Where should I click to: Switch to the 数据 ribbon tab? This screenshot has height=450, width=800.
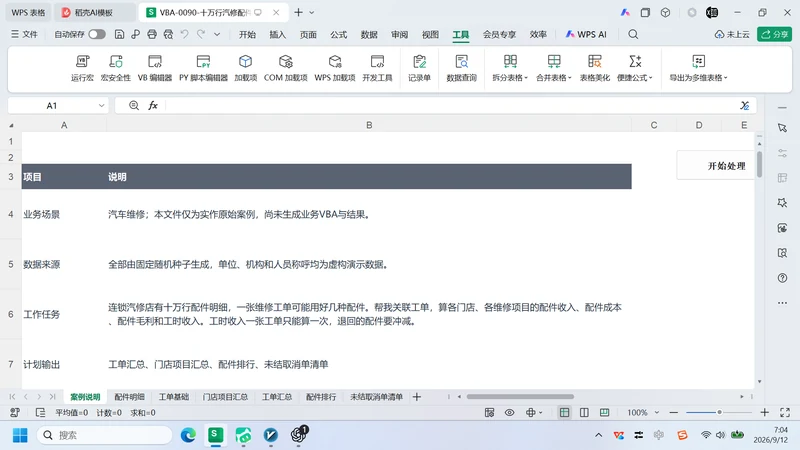tap(369, 34)
